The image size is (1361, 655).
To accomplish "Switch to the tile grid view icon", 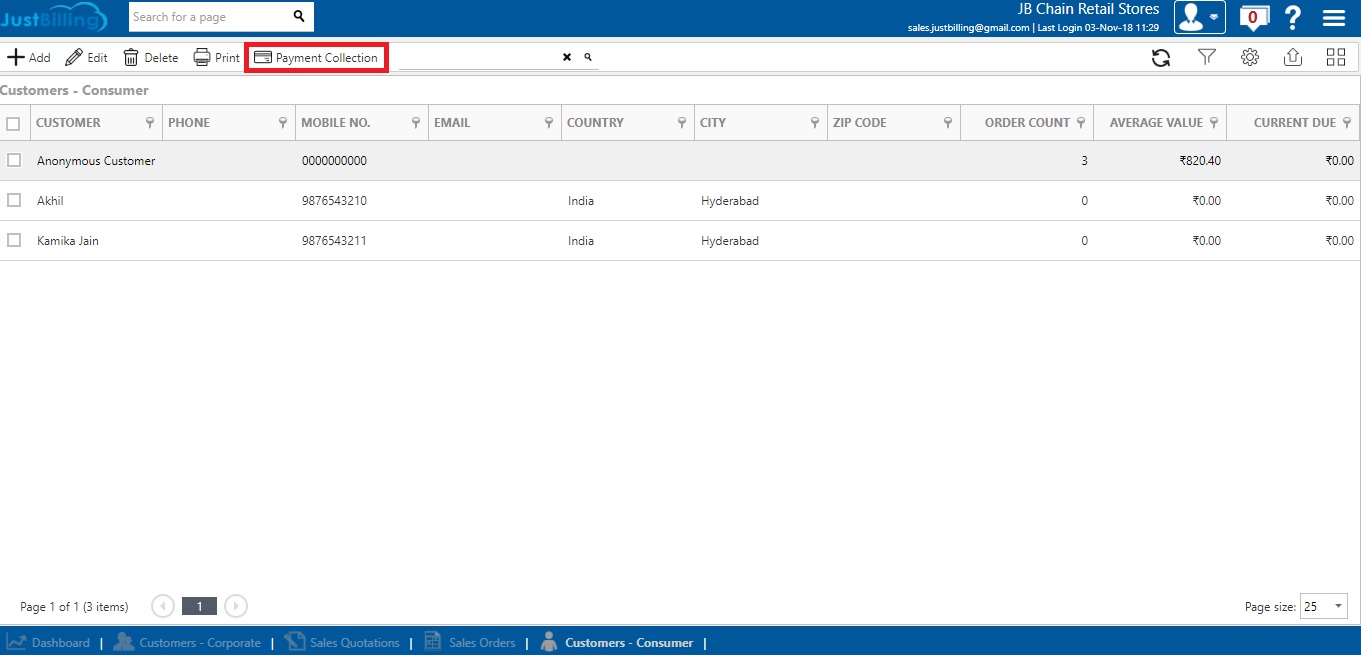I will [x=1336, y=58].
